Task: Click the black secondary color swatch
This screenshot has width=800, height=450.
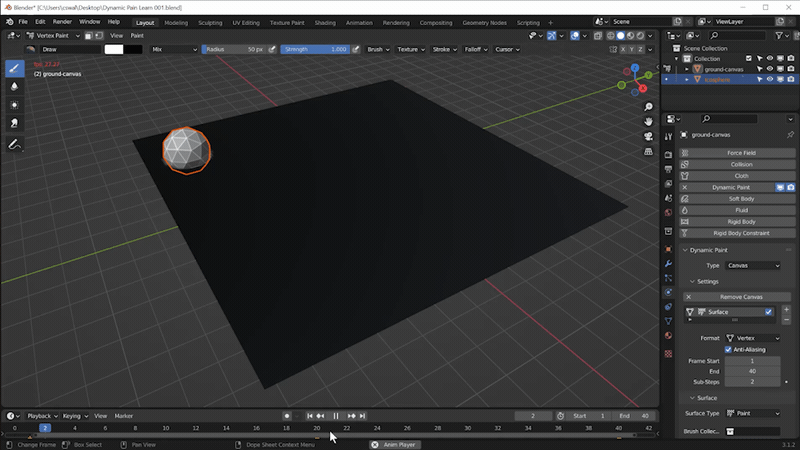Action: [x=133, y=49]
